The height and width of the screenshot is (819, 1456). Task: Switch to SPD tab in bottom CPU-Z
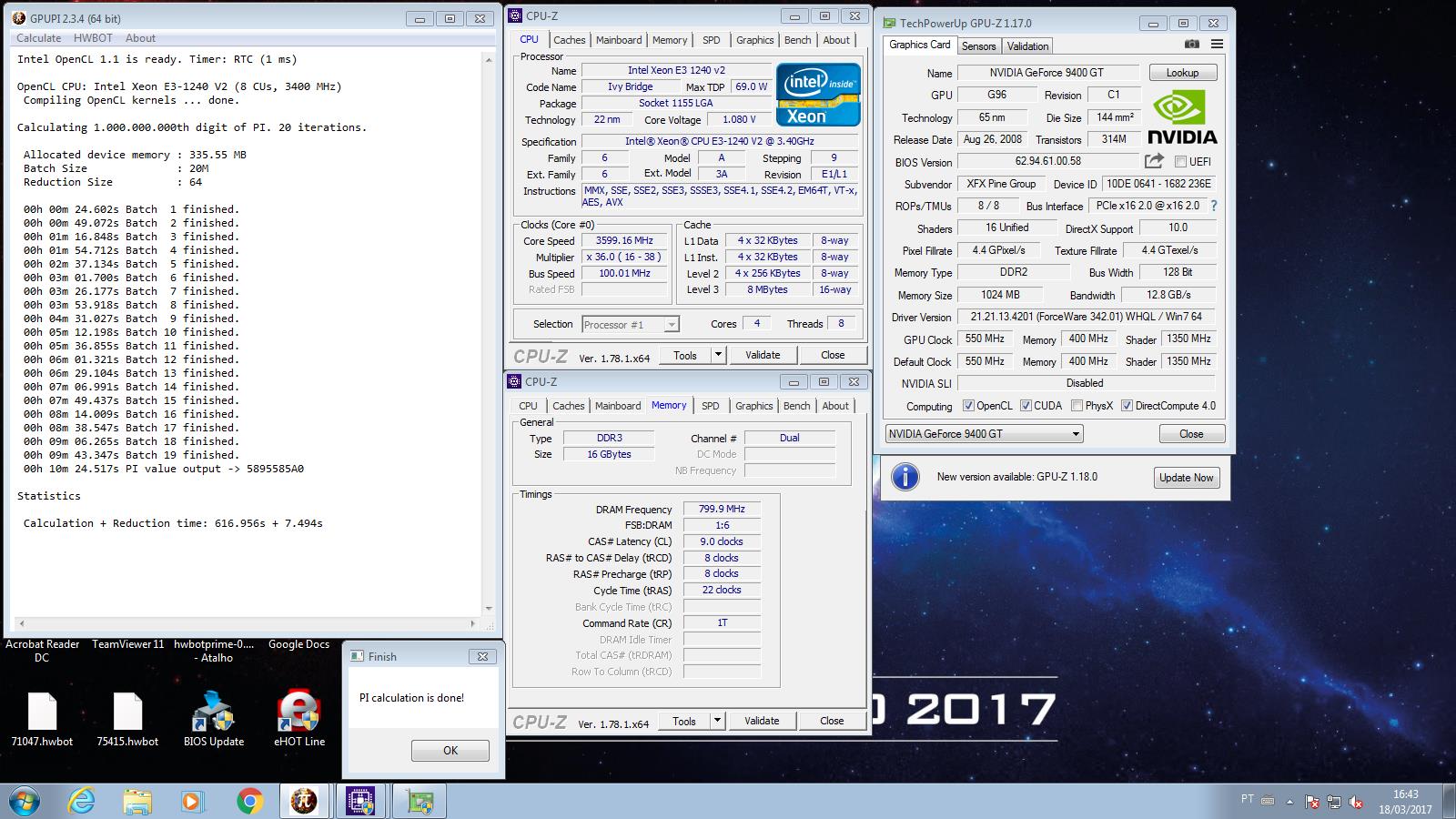coord(711,406)
